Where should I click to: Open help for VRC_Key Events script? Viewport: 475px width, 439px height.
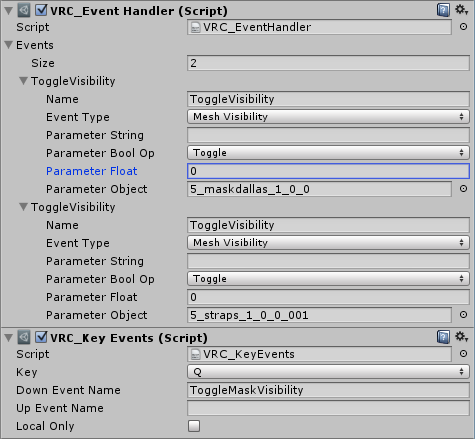point(443,337)
